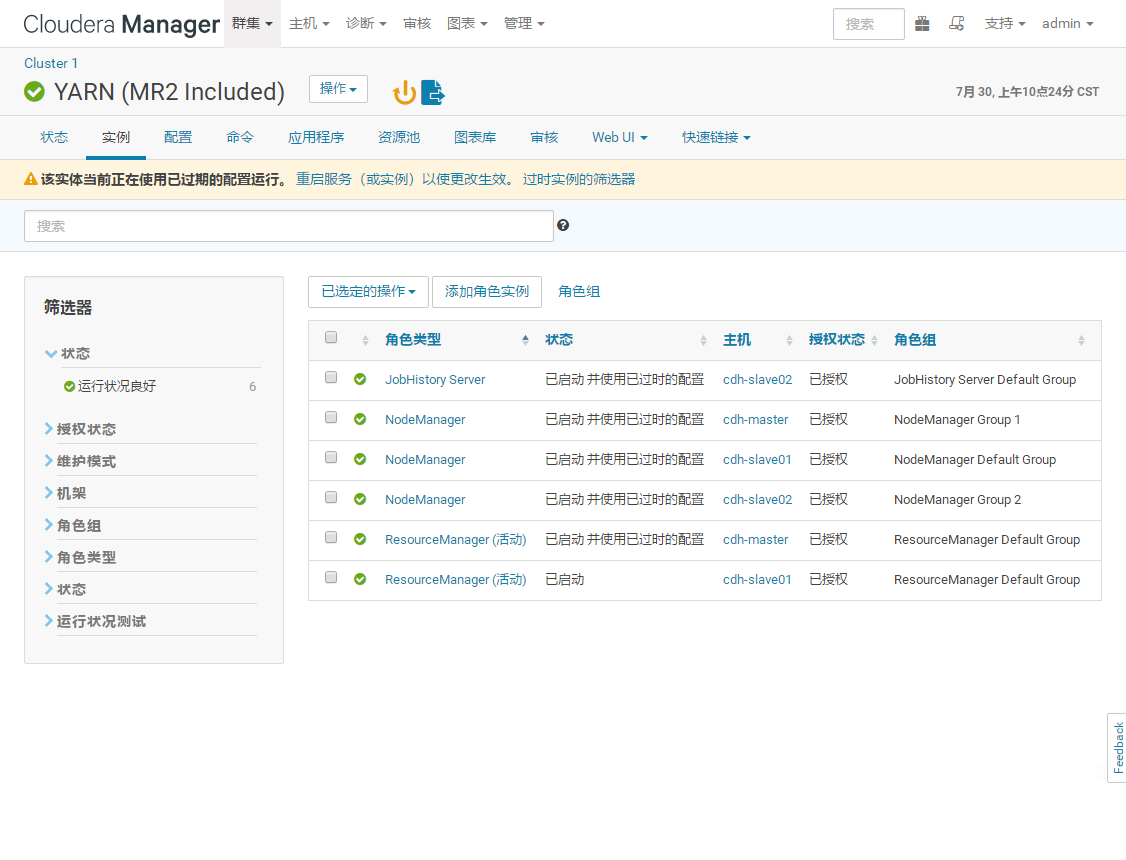Click health icon of ResourceManager cdh-master row
The height and width of the screenshot is (860, 1126).
(x=360, y=539)
